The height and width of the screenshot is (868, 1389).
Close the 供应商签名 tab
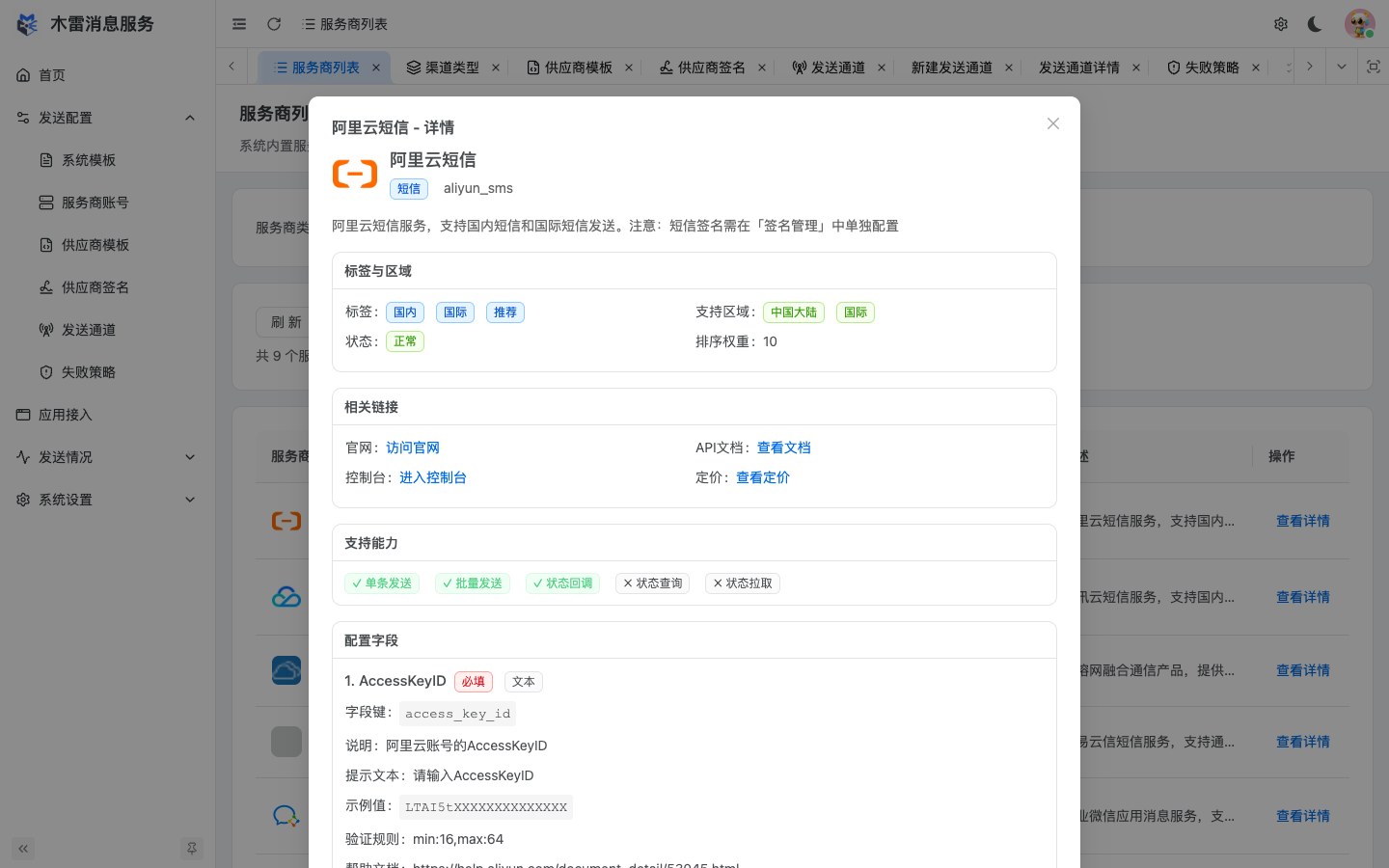pos(762,68)
